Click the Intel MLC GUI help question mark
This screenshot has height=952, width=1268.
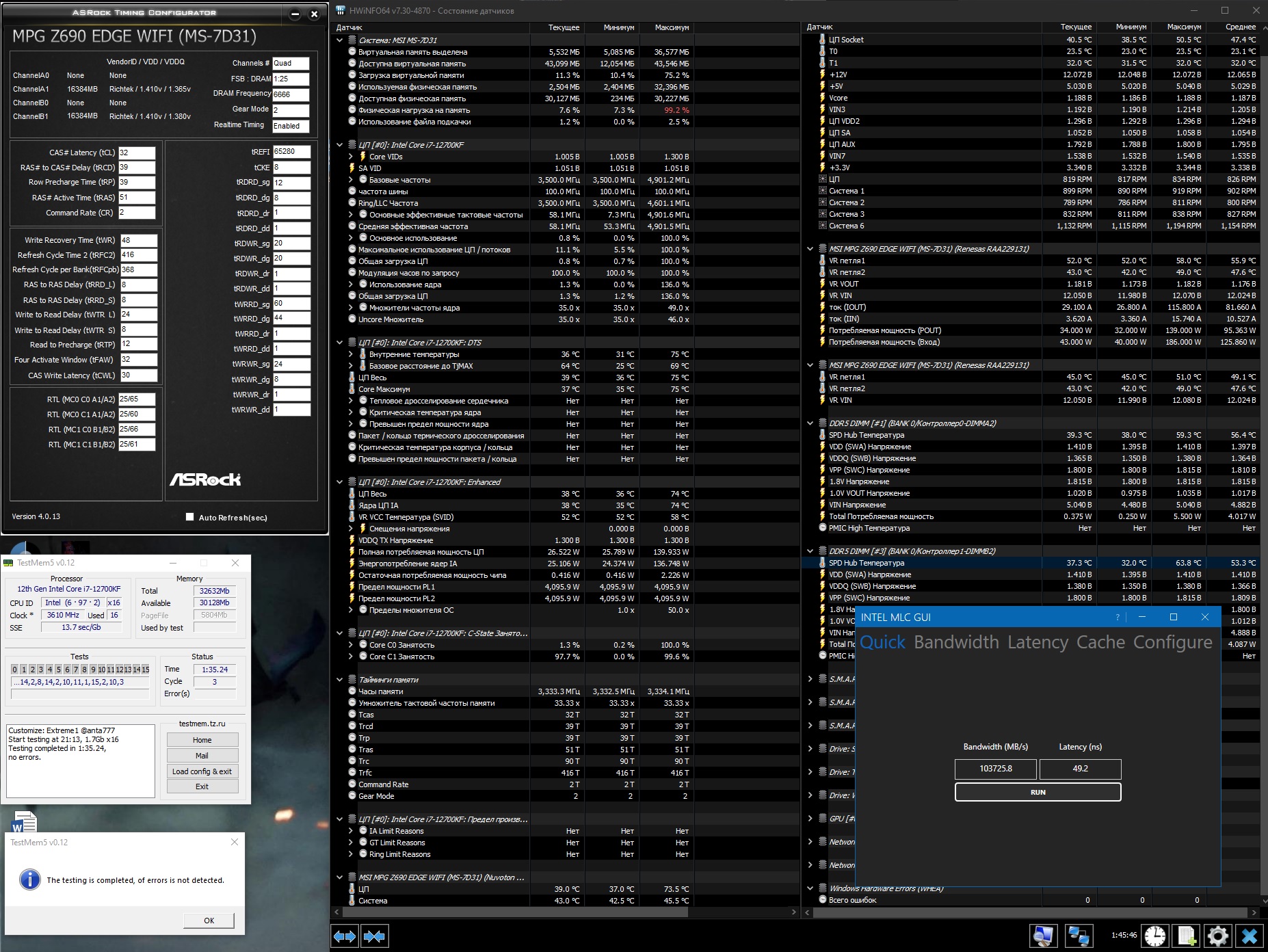point(1118,617)
